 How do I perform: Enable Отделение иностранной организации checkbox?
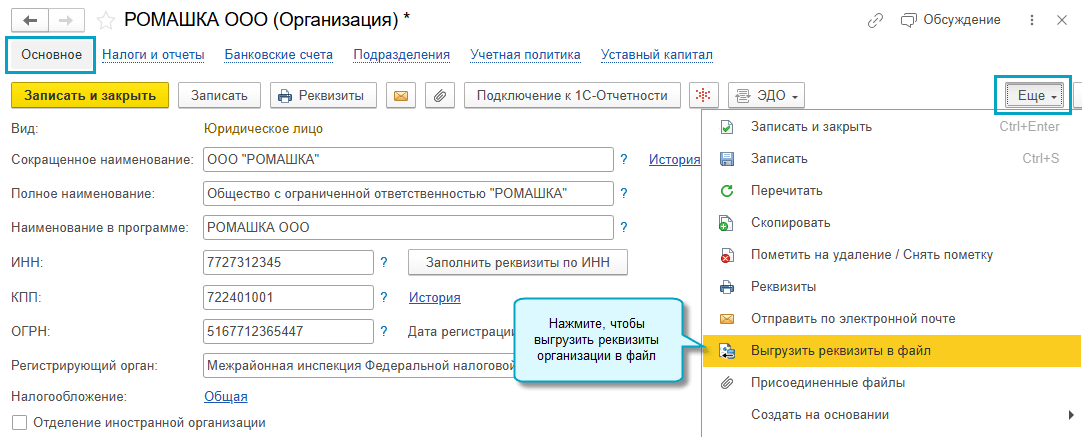(18, 423)
